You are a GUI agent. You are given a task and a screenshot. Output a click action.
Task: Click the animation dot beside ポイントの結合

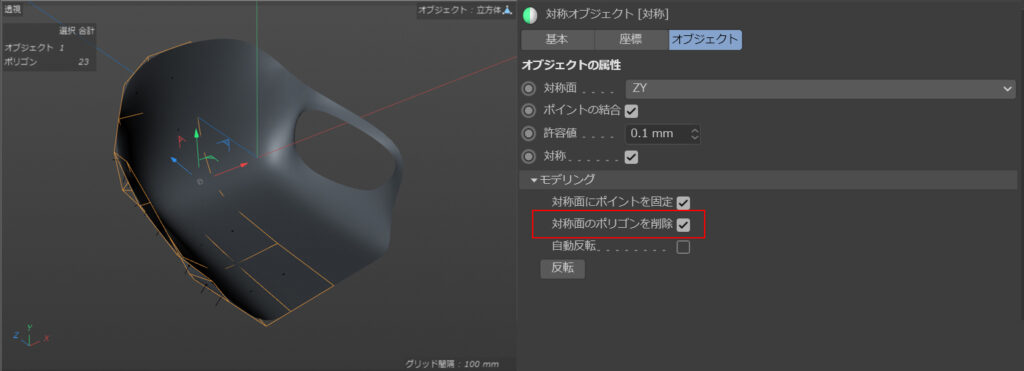528,110
